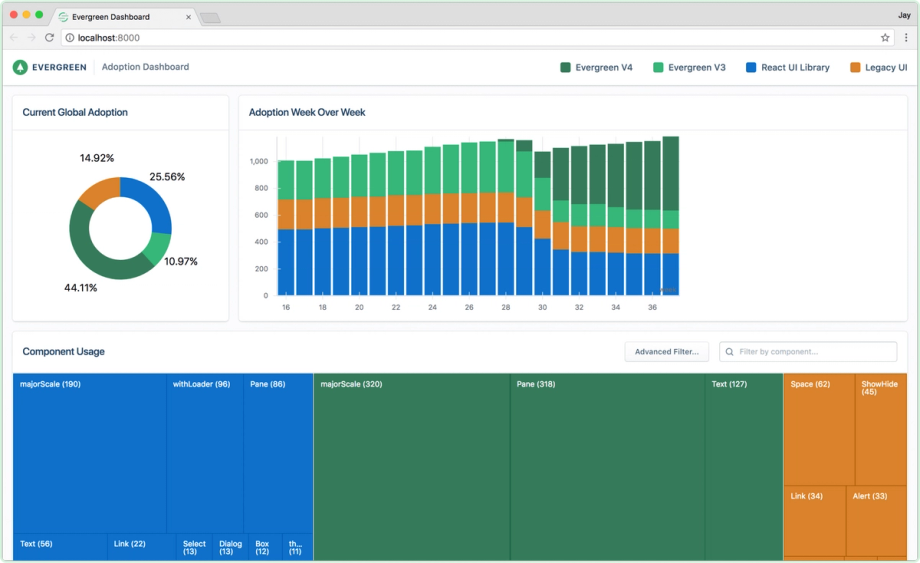Viewport: 920px width, 563px height.
Task: Toggle the Evergreen V3 legend series
Action: [689, 68]
